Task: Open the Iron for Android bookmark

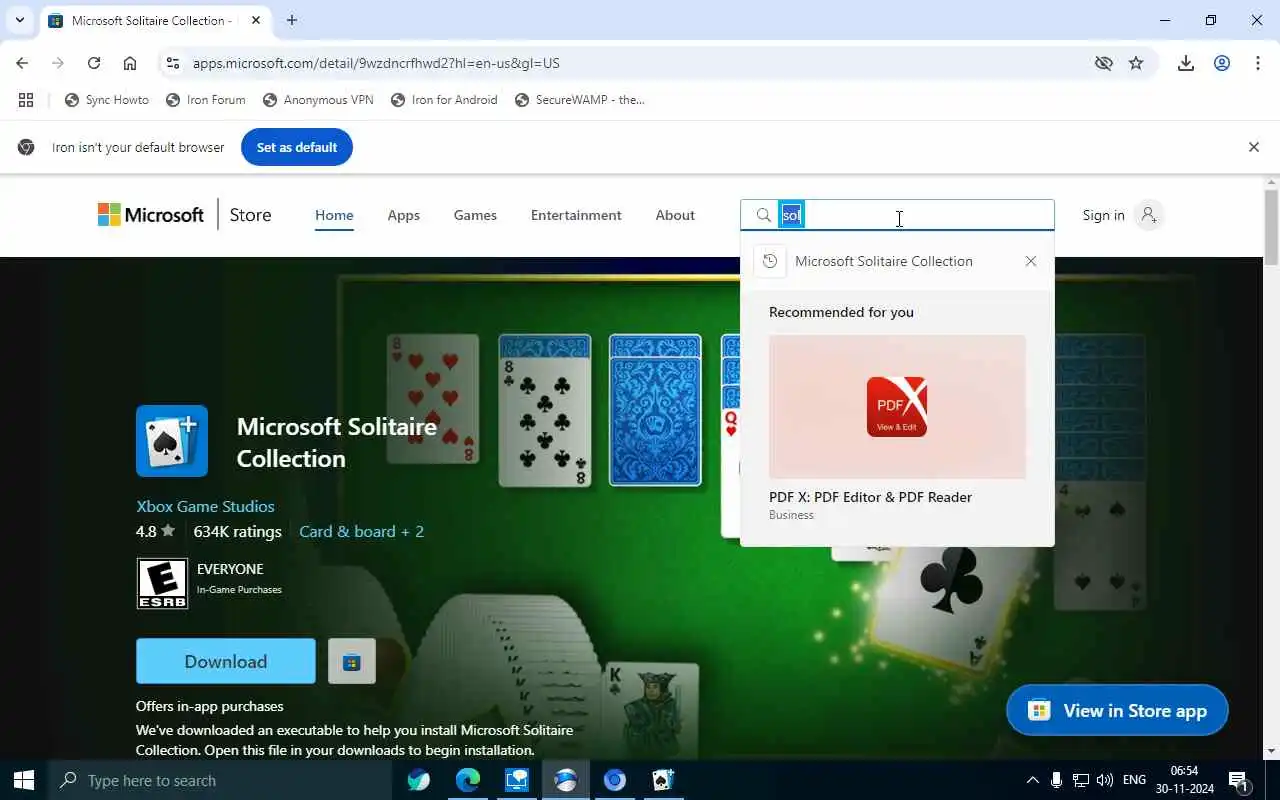Action: tap(444, 100)
